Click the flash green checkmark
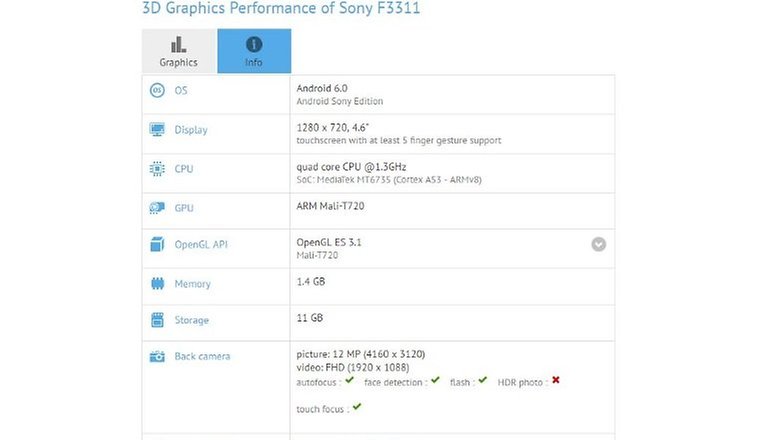The image size is (782, 440). [482, 381]
